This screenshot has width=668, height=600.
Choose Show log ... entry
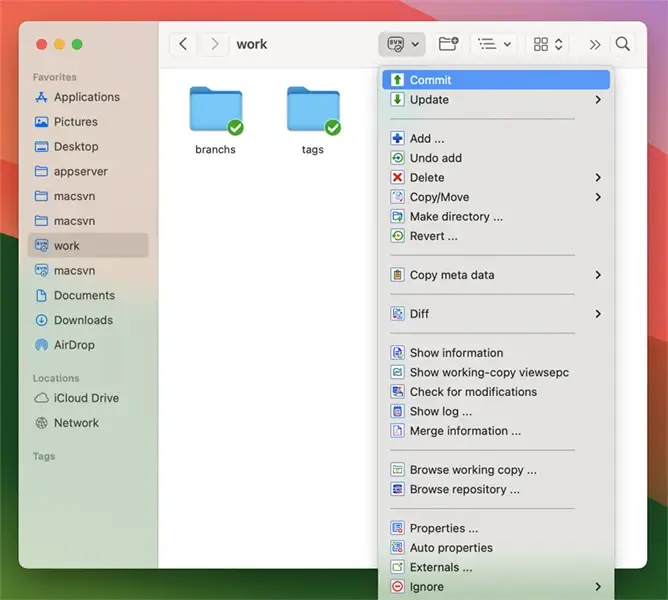coord(496,412)
